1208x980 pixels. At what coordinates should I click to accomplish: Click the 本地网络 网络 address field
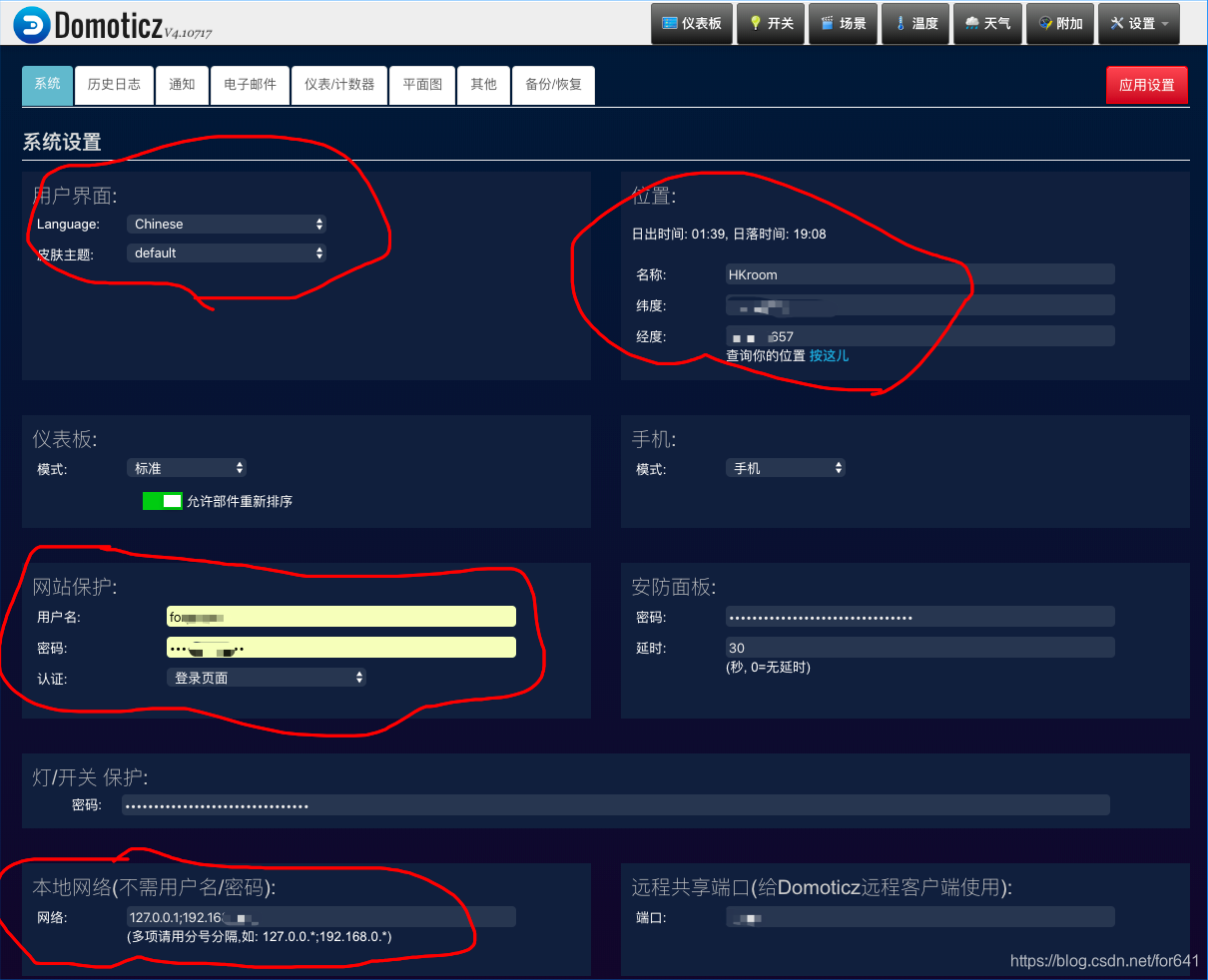pyautogui.click(x=321, y=917)
